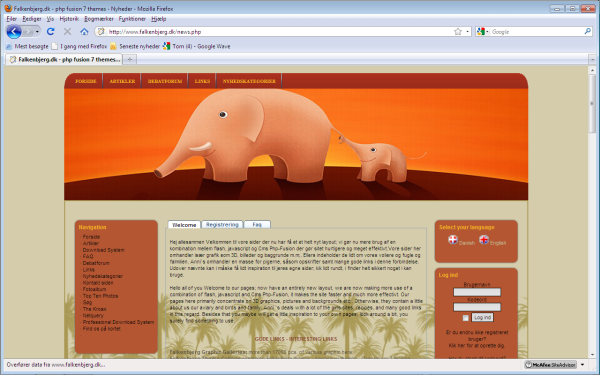Image resolution: width=600 pixels, height=375 pixels.
Task: Click the DEBATFORUM header link
Action: [165, 81]
